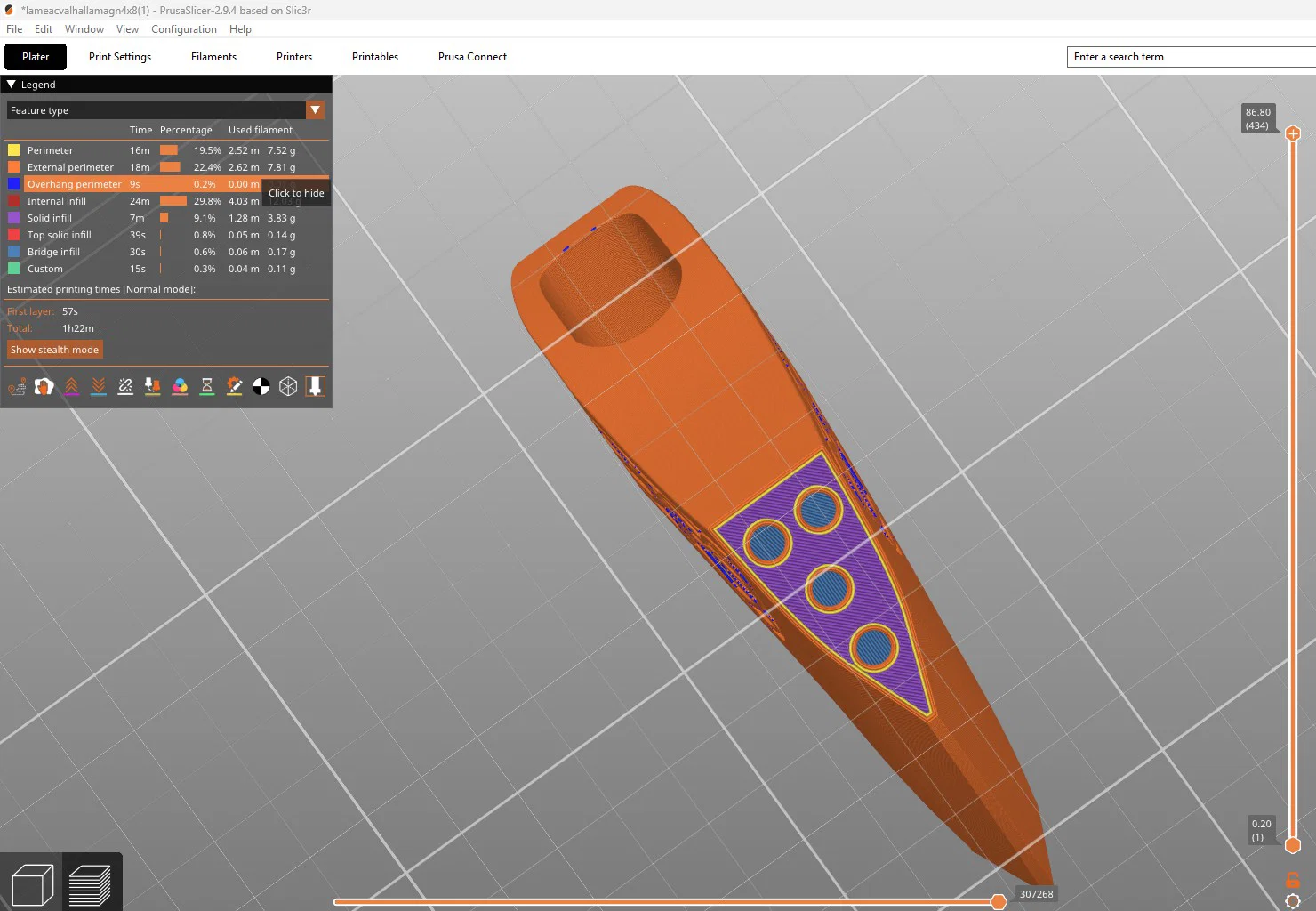Viewport: 1316px width, 911px height.
Task: Toggle center of gravity icon
Action: coord(261,386)
